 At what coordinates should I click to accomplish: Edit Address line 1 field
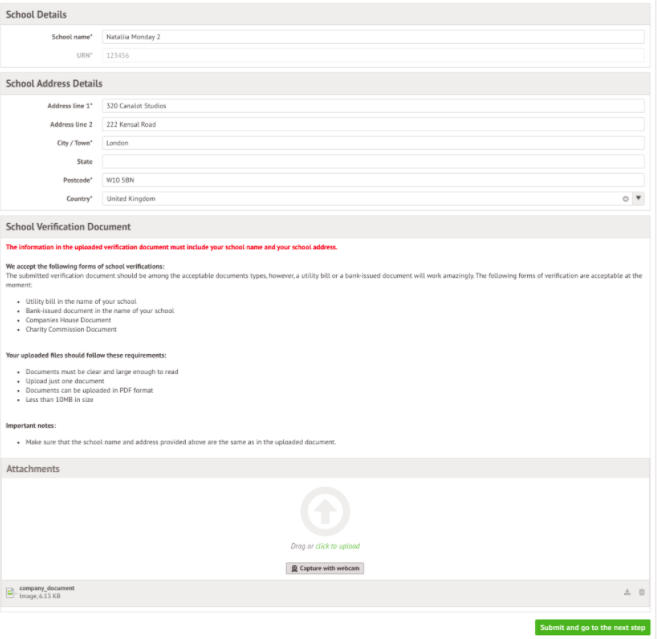coord(372,106)
